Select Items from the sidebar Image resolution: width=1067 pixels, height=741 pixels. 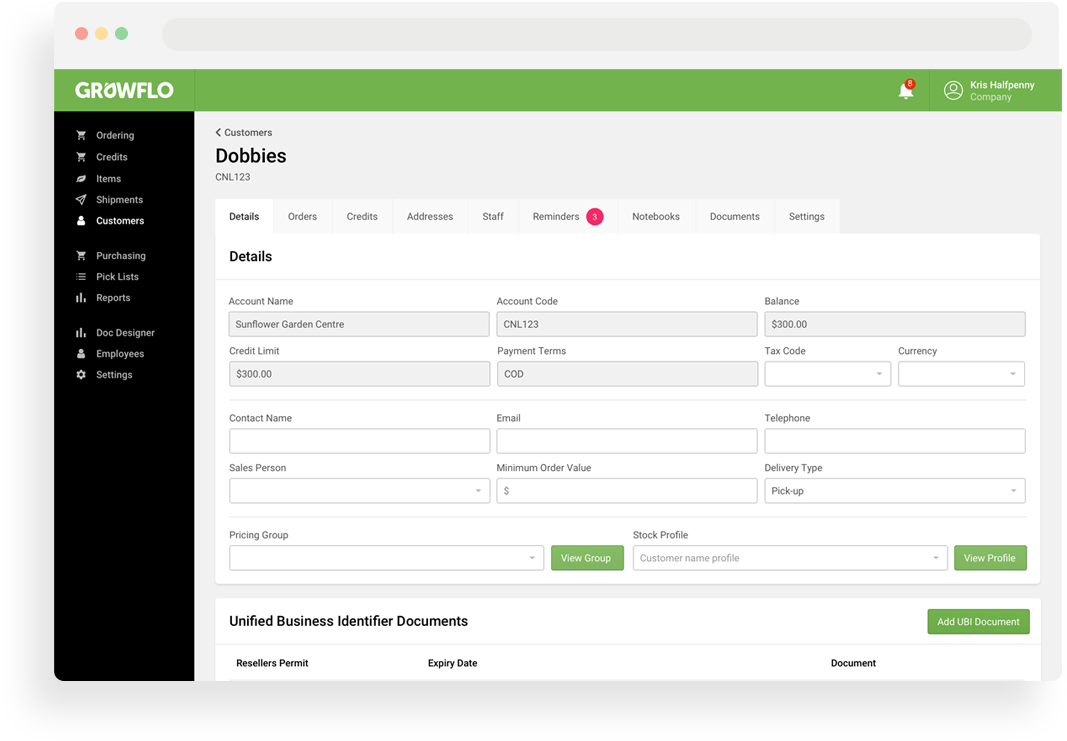click(x=107, y=178)
